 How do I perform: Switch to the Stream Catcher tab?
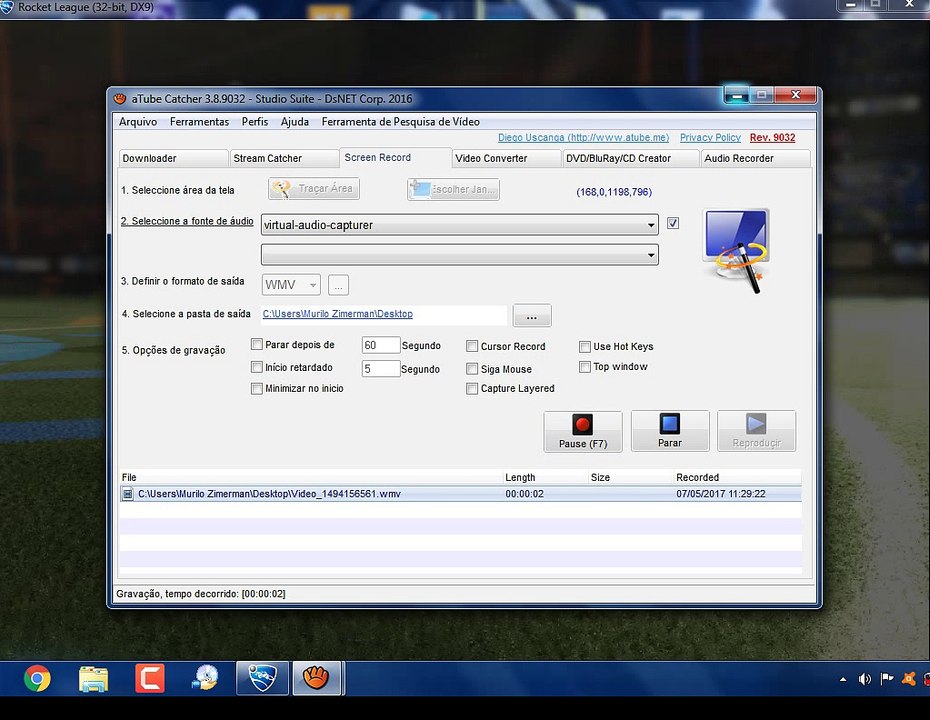pos(284,158)
